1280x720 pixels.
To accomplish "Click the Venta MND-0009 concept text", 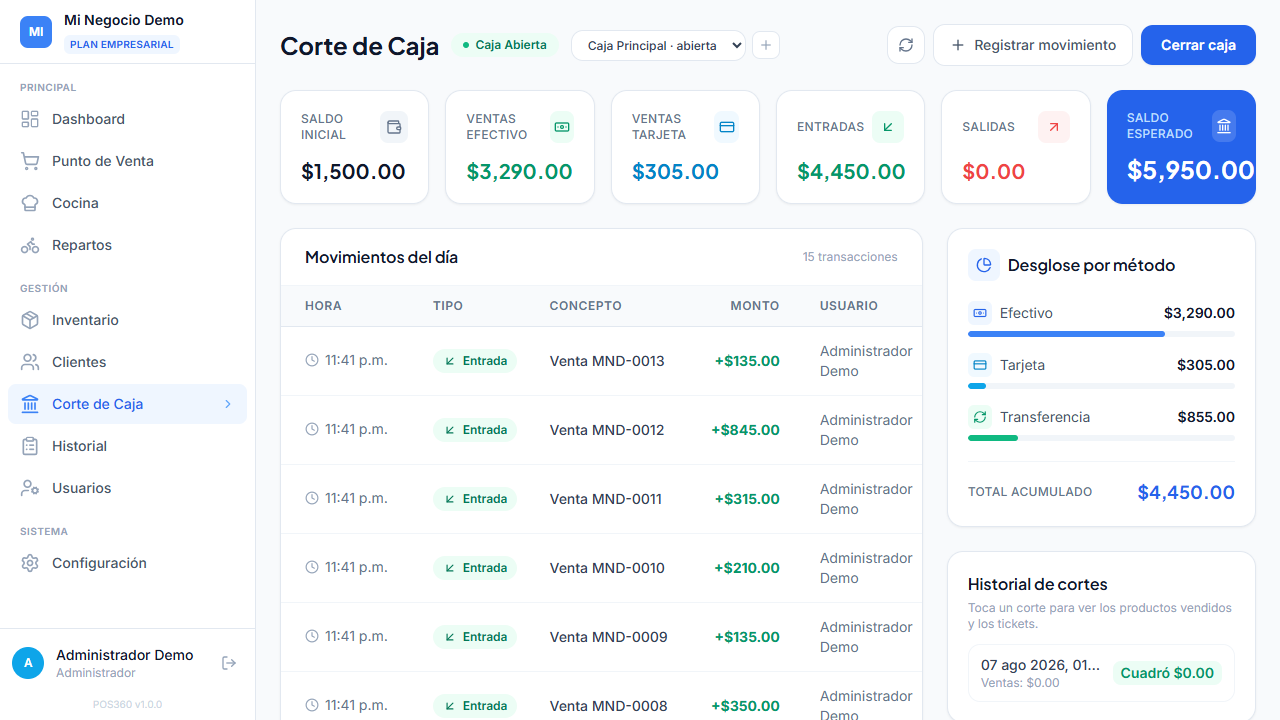I will pyautogui.click(x=609, y=637).
